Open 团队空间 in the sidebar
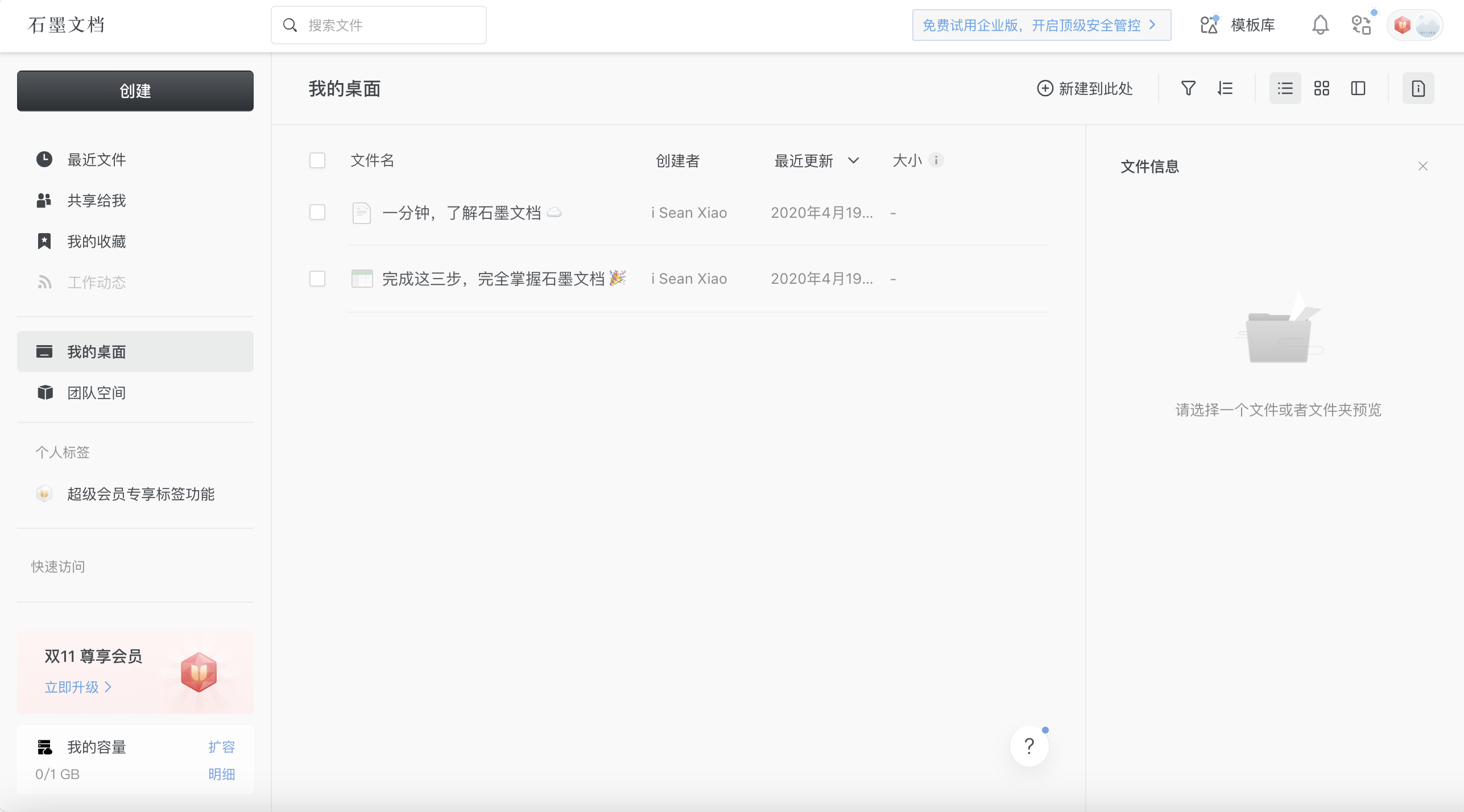Image resolution: width=1464 pixels, height=812 pixels. coord(96,393)
